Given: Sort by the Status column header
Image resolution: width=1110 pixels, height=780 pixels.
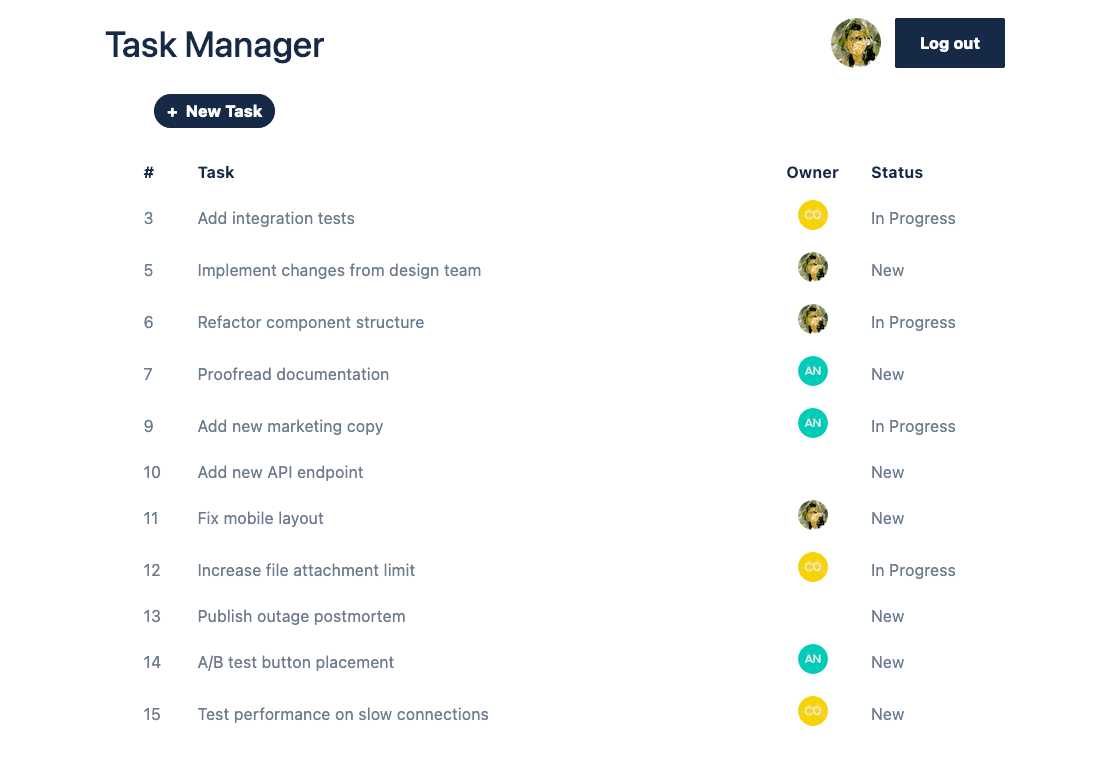Looking at the screenshot, I should click(x=896, y=172).
